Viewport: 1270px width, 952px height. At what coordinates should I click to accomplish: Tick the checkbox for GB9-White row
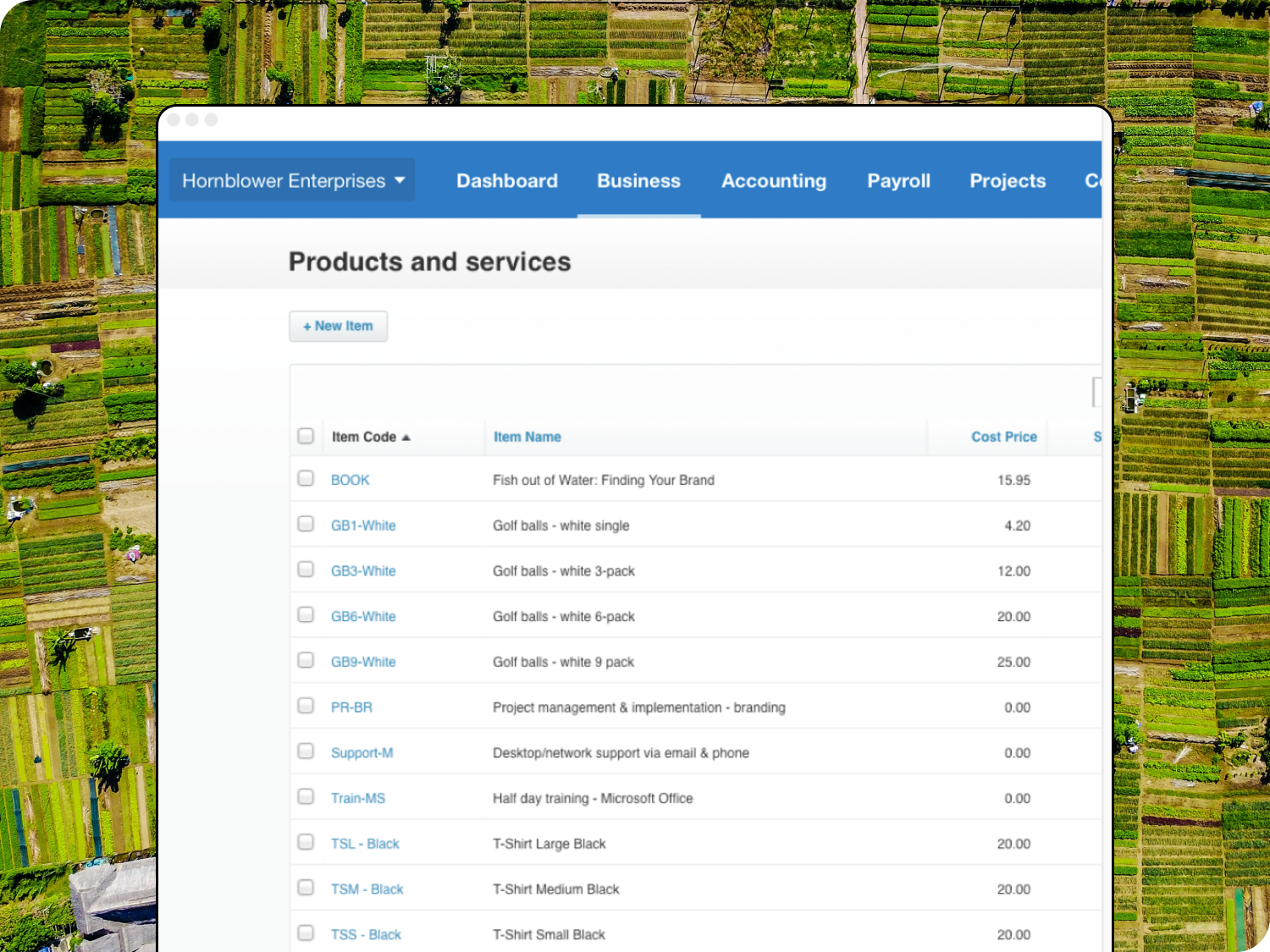[x=306, y=660]
